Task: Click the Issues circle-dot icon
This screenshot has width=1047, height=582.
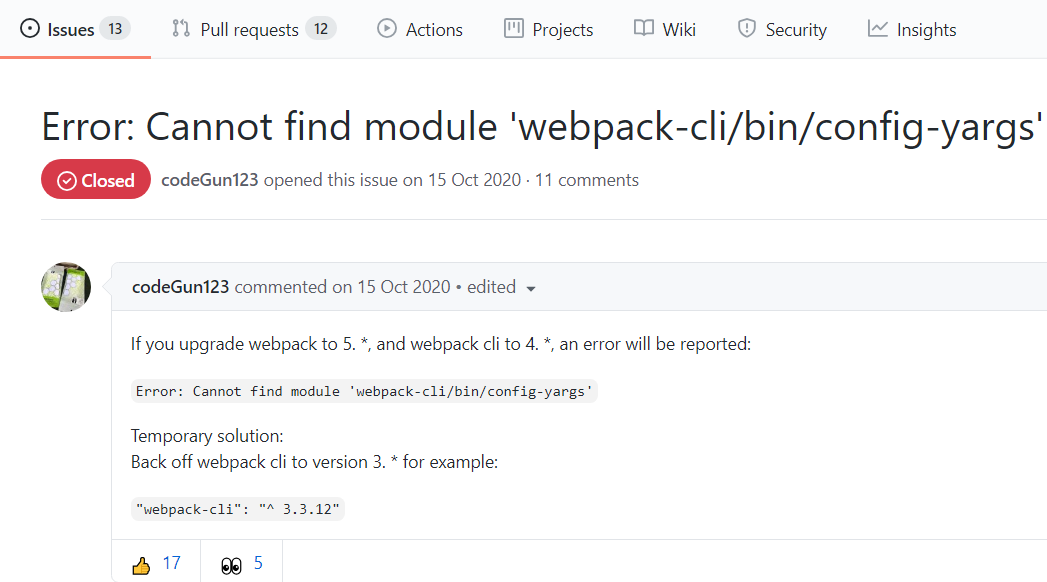Action: pos(30,29)
